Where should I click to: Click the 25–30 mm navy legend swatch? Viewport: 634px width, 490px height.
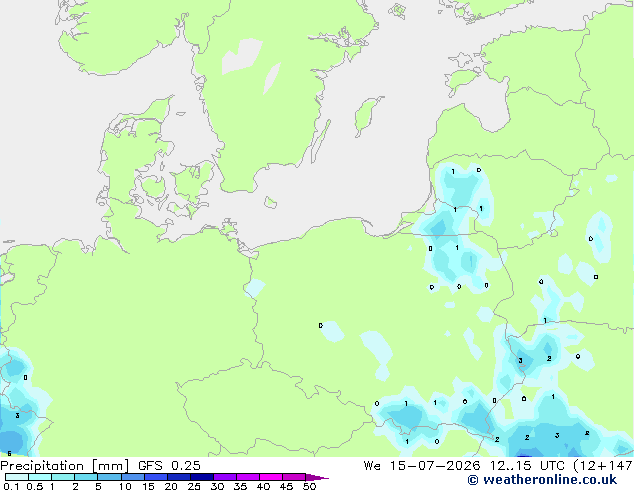tap(202, 477)
